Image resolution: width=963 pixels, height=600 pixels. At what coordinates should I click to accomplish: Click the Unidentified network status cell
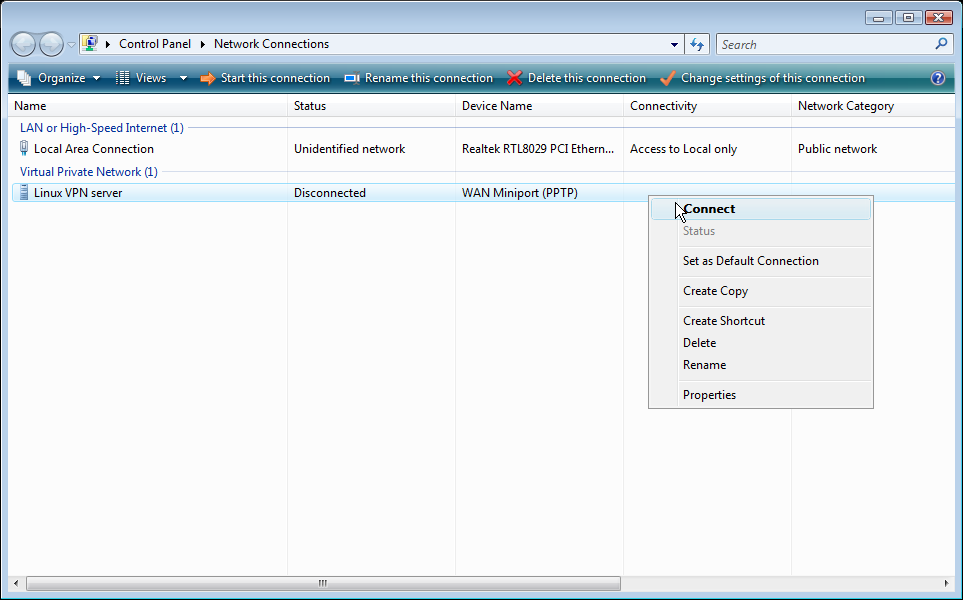[x=349, y=149]
